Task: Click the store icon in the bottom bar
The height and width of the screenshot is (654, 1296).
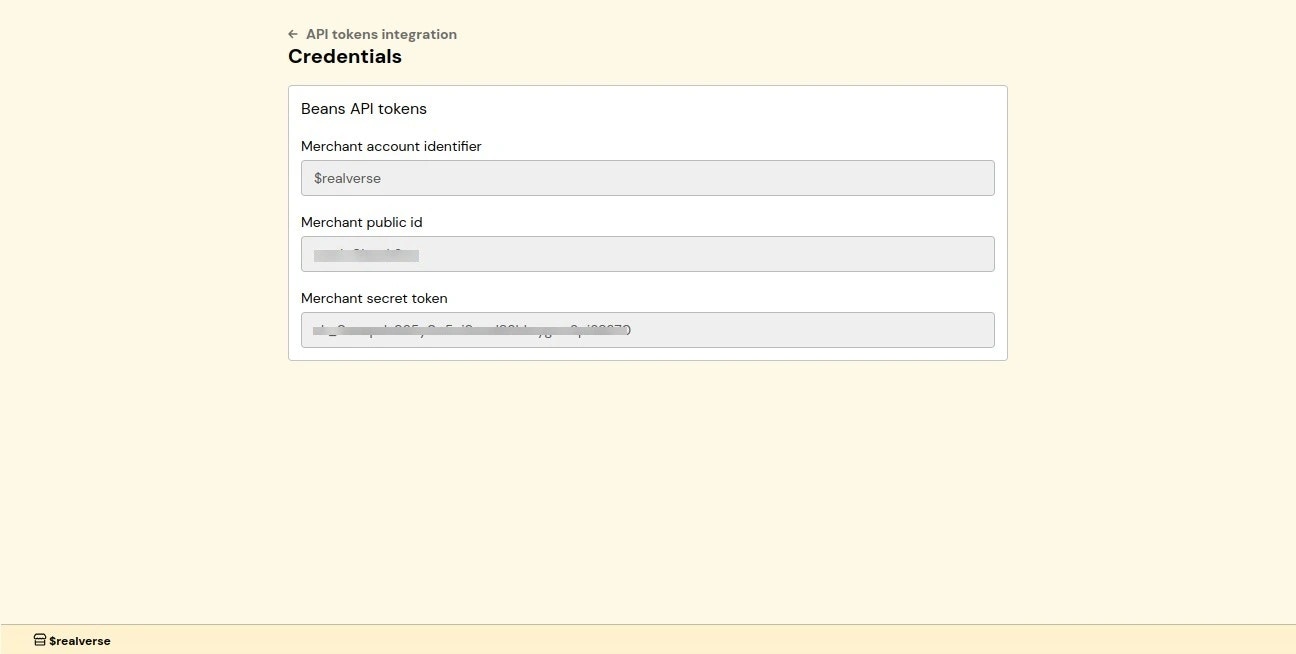Action: (x=40, y=640)
